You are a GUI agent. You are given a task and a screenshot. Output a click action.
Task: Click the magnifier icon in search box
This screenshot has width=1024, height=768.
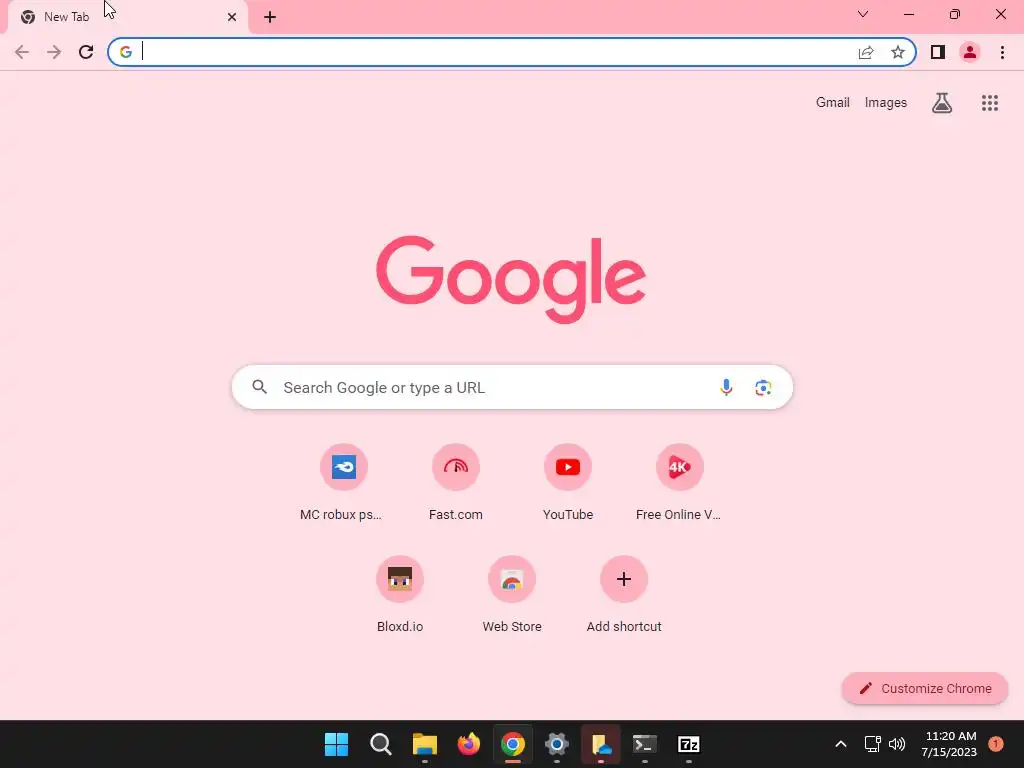click(259, 387)
